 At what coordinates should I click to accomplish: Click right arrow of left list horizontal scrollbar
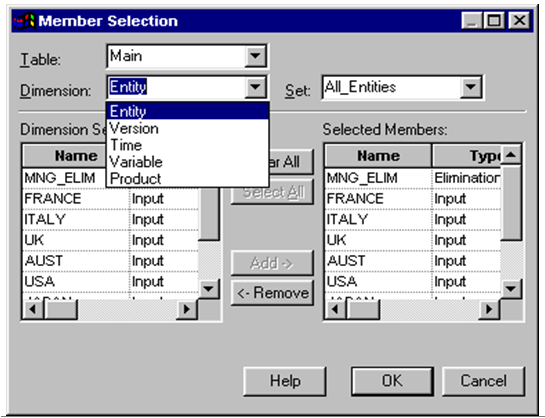pos(187,309)
